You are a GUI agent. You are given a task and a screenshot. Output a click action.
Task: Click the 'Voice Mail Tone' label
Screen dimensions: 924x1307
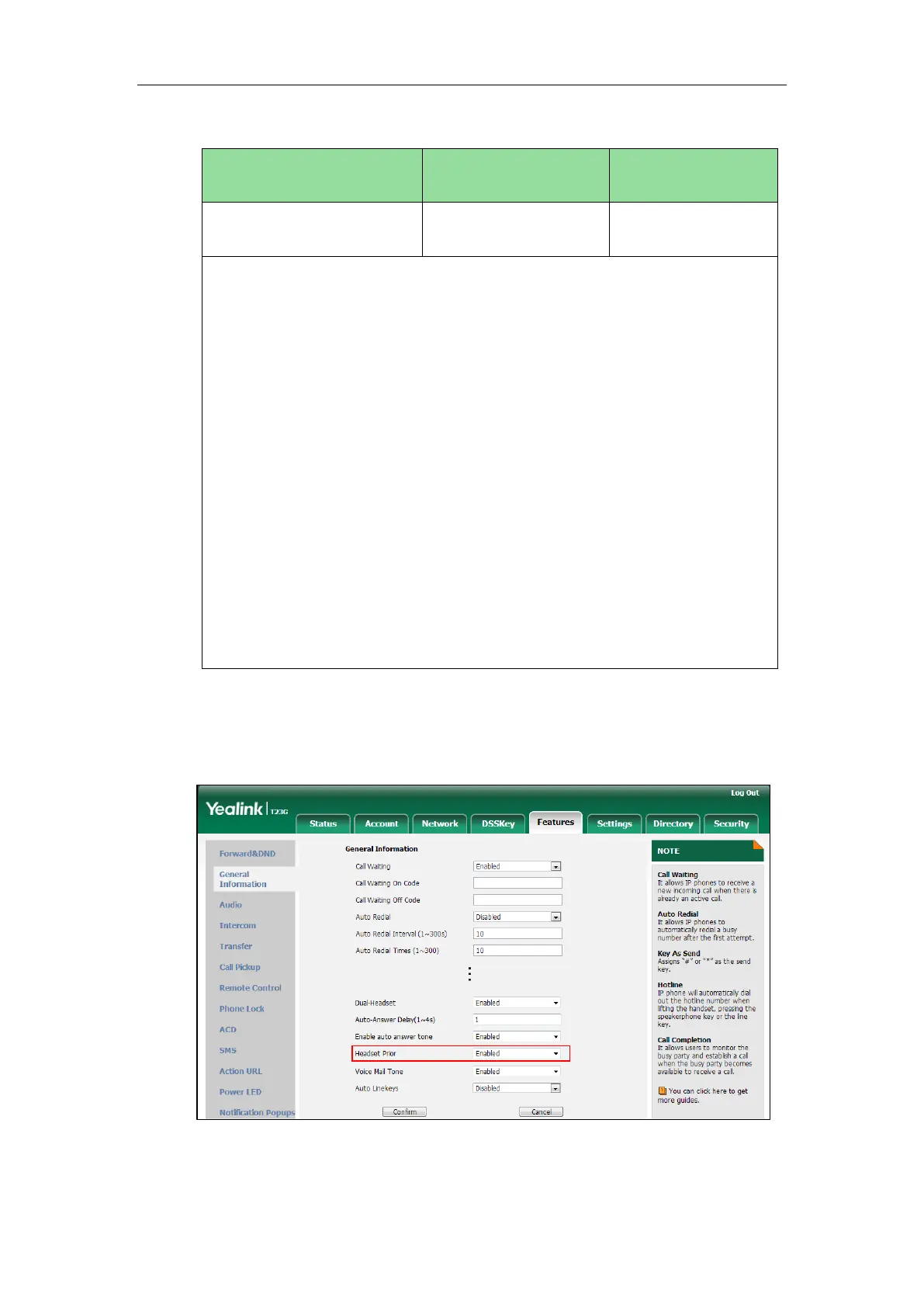pyautogui.click(x=379, y=1072)
